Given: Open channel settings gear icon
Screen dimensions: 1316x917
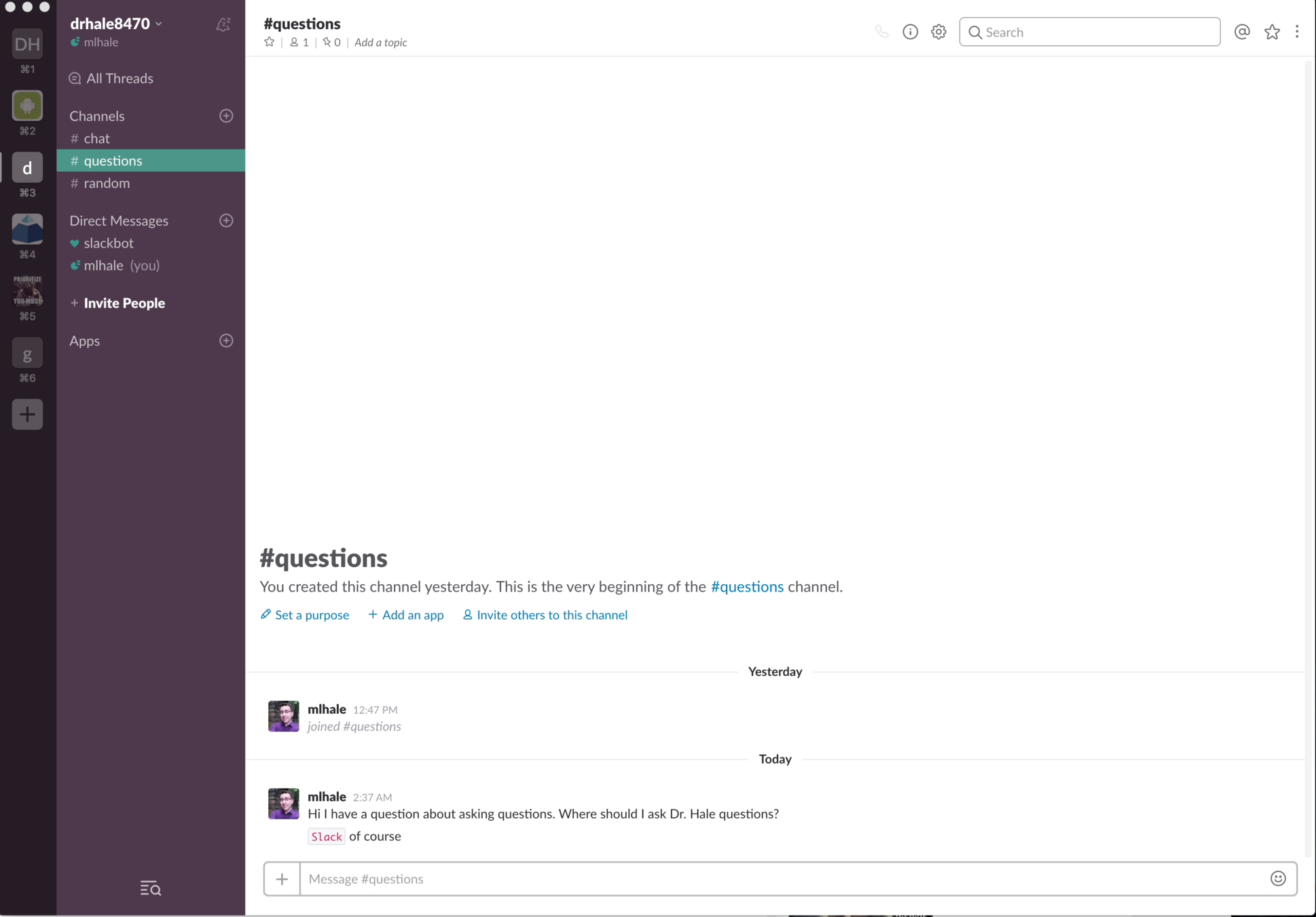Looking at the screenshot, I should tap(938, 32).
